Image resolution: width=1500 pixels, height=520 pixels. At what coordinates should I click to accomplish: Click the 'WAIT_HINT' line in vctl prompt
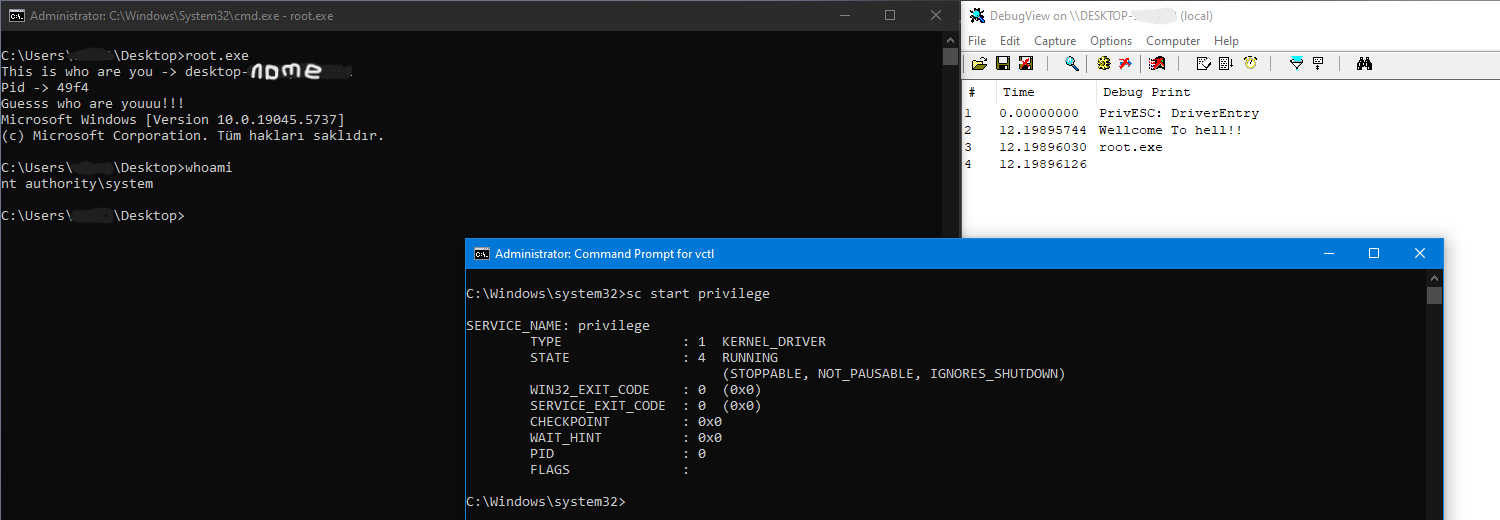[x=626, y=438]
